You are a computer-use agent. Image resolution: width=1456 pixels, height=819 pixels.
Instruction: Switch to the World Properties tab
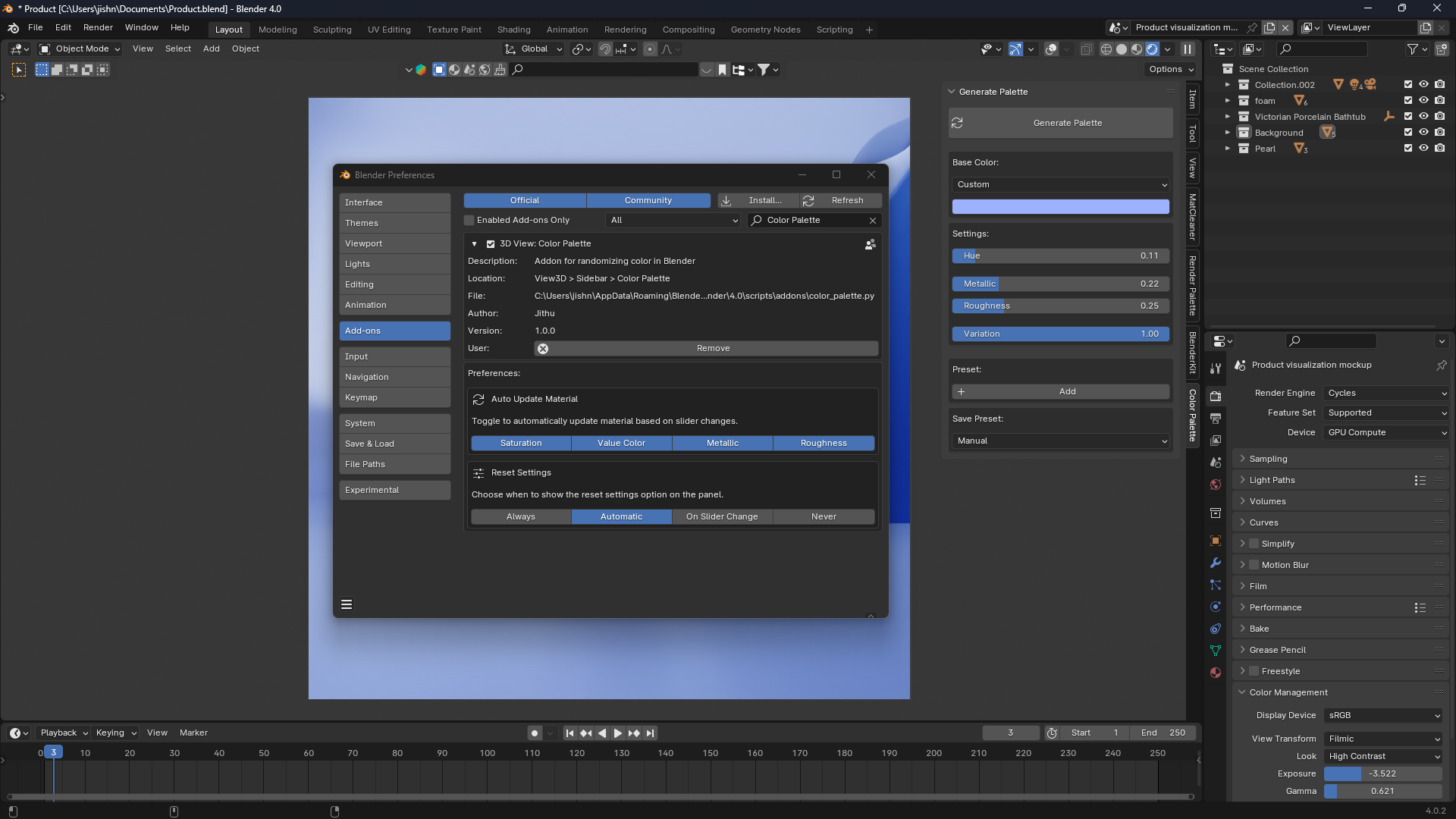click(1216, 484)
